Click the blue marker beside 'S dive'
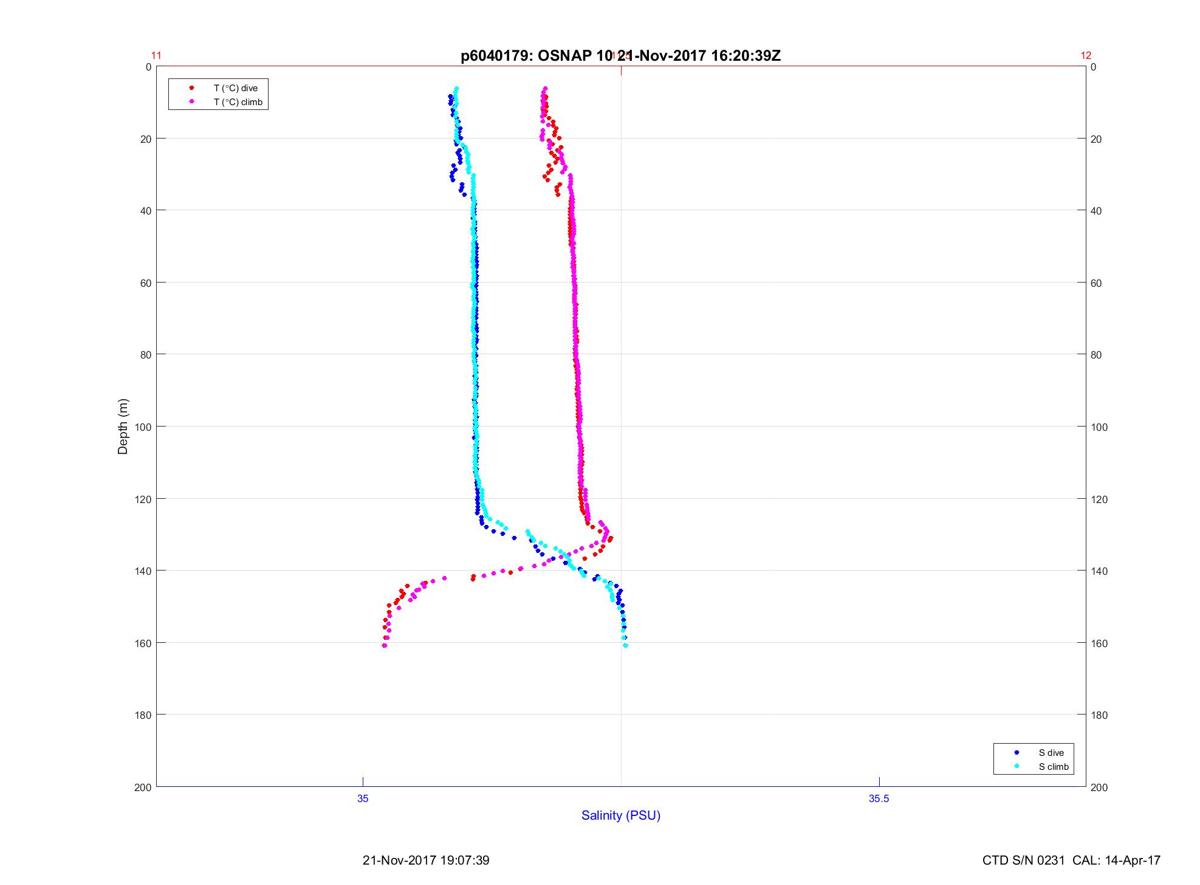 1016,752
